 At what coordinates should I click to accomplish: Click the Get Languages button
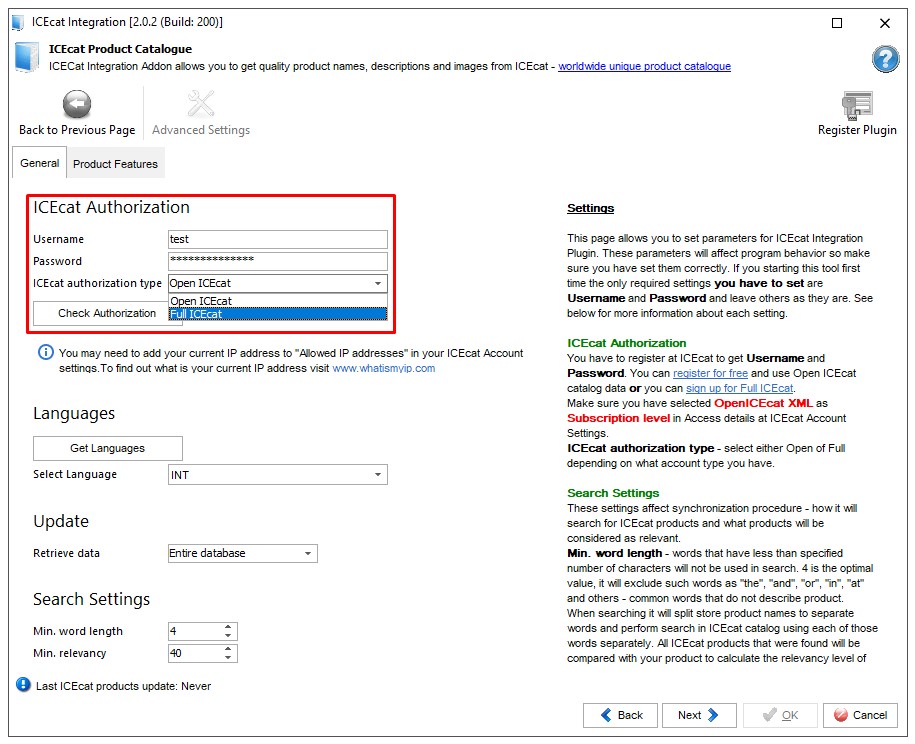click(108, 448)
